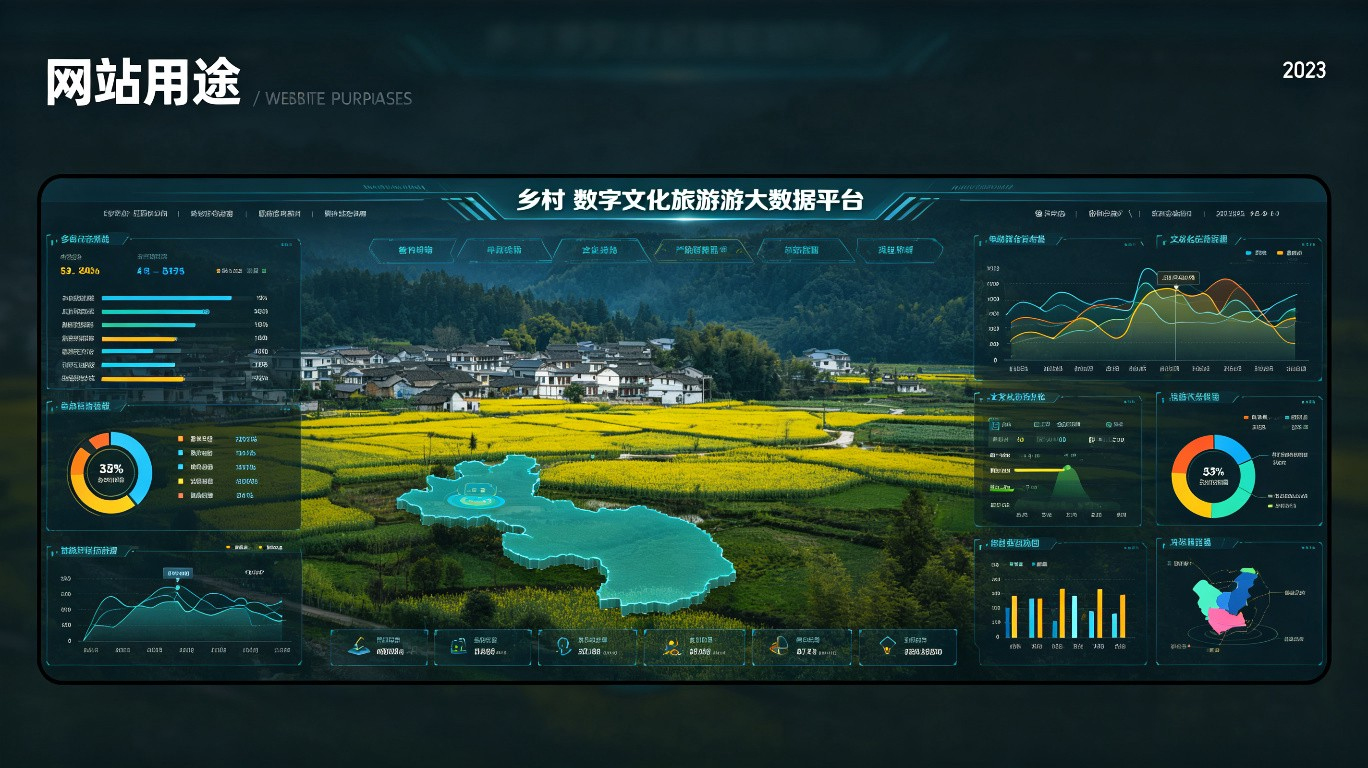Click the house icon in bottom cards
This screenshot has width=1368, height=768.
(888, 646)
